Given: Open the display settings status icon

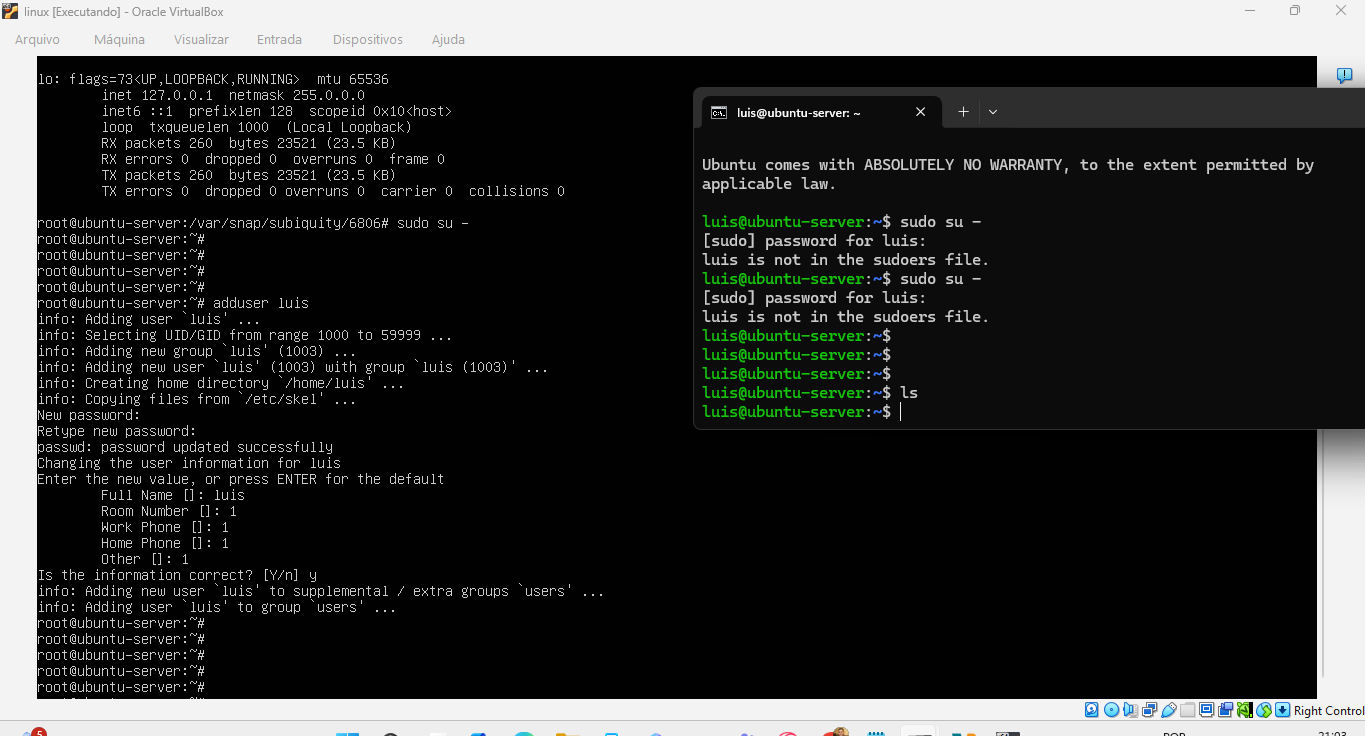Looking at the screenshot, I should click(x=1207, y=710).
